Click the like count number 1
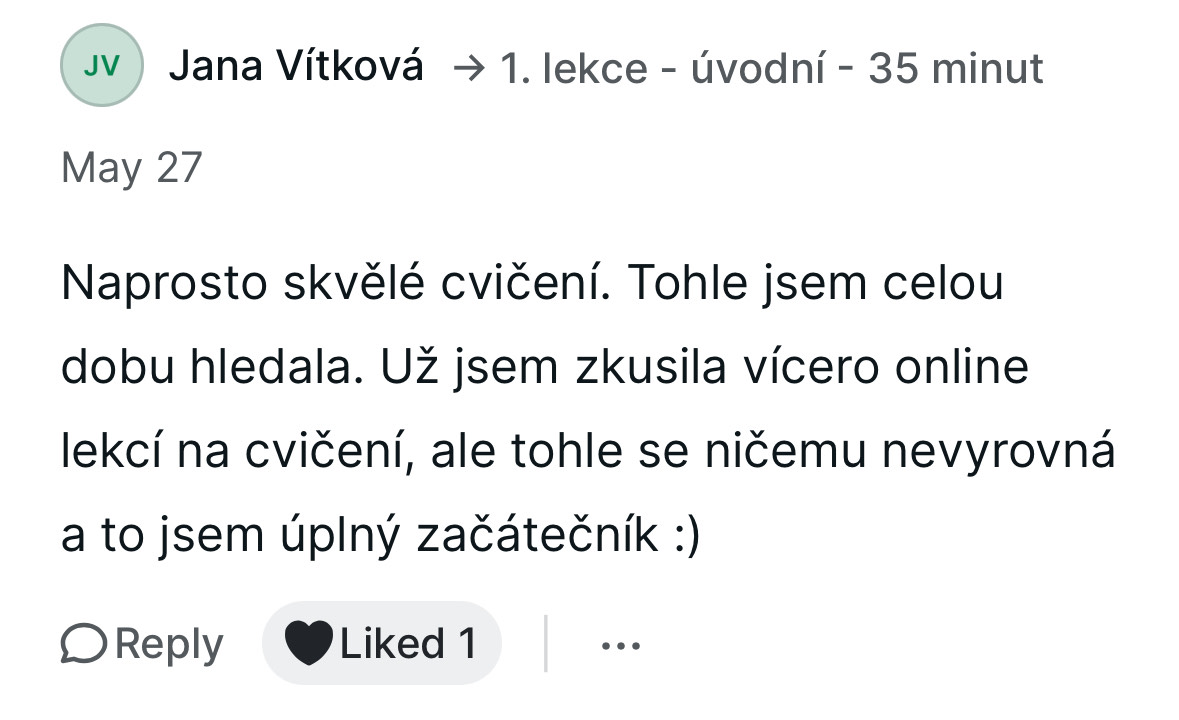The width and height of the screenshot is (1179, 720). click(x=467, y=643)
